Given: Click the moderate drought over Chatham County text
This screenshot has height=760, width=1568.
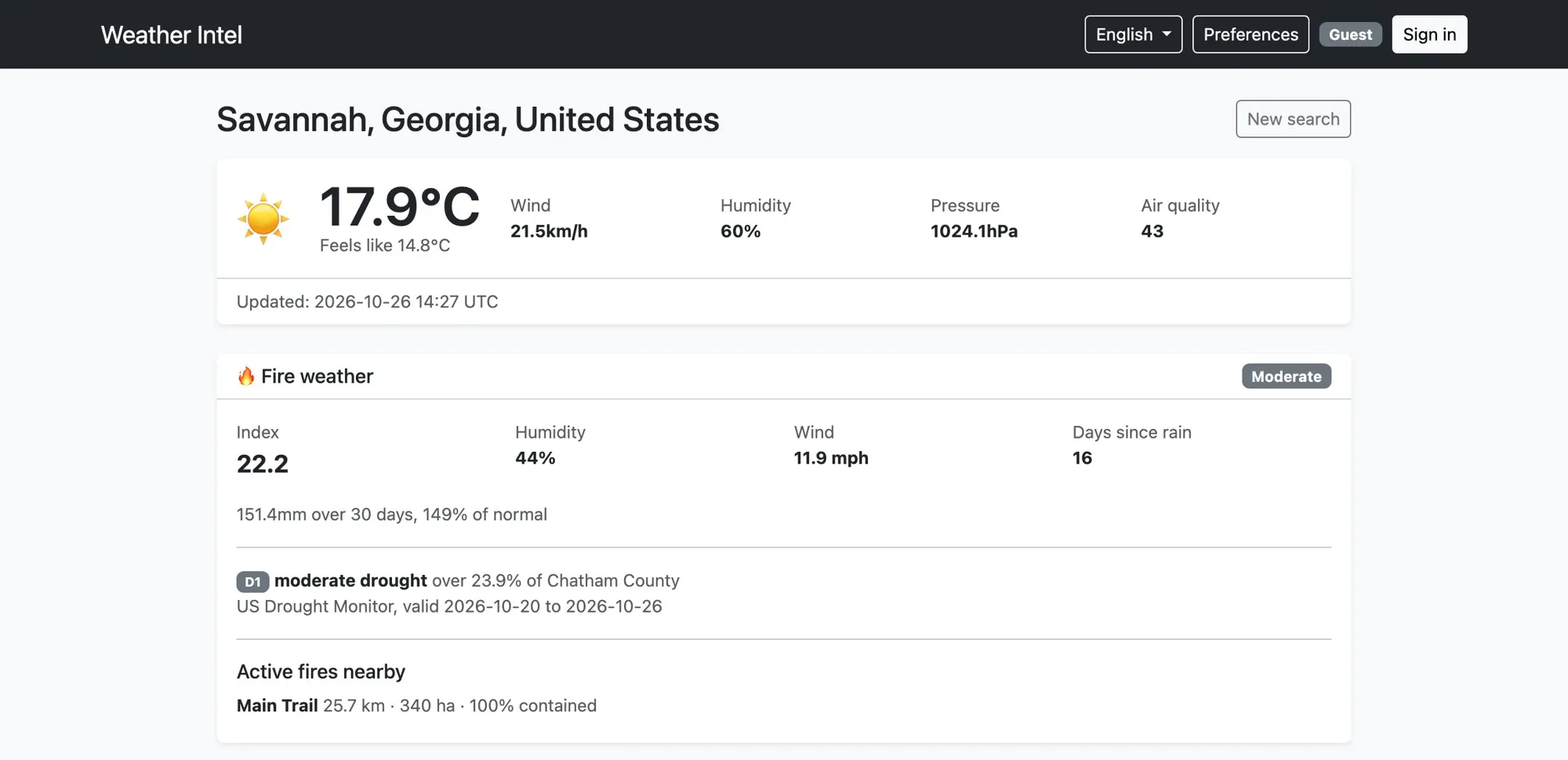Looking at the screenshot, I should coord(477,581).
